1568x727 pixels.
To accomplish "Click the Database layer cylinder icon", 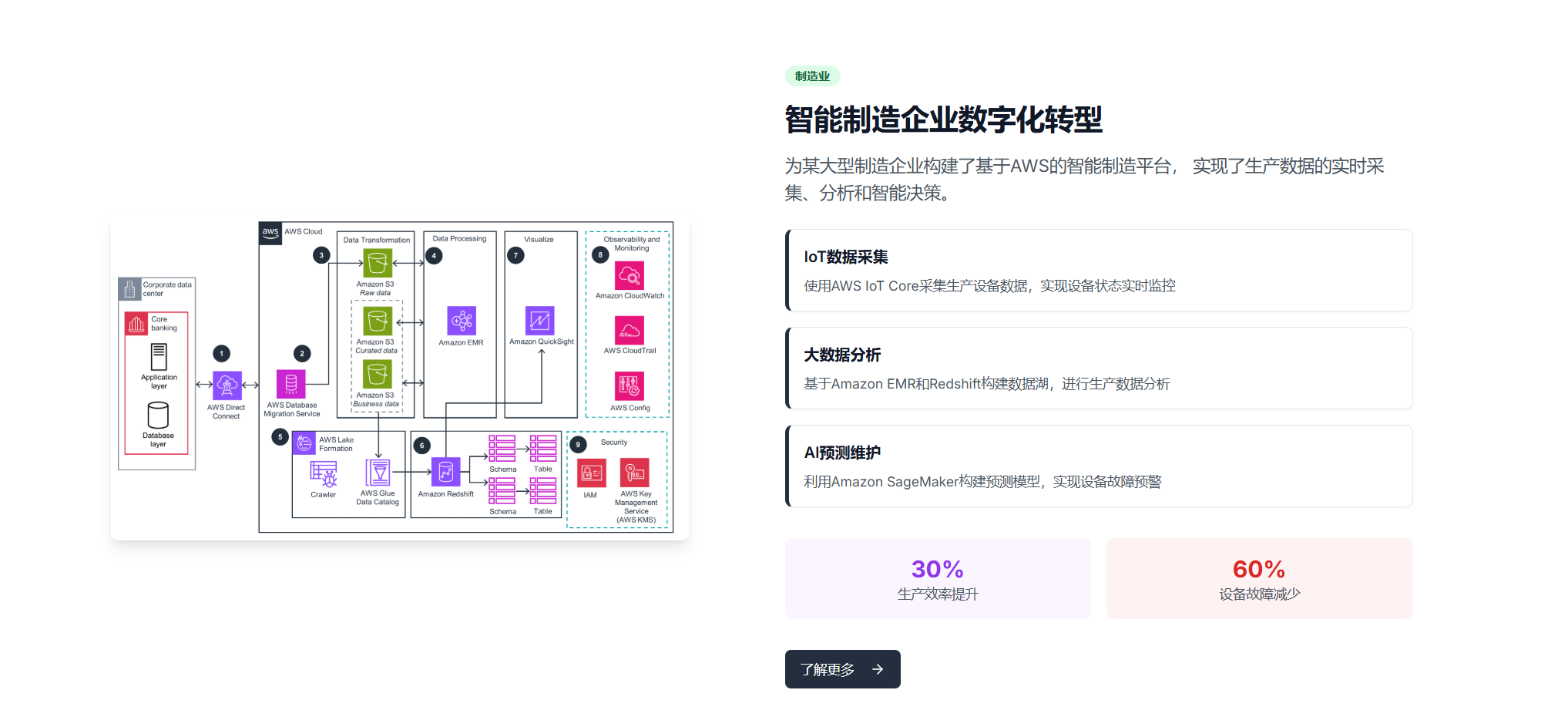I will 158,416.
